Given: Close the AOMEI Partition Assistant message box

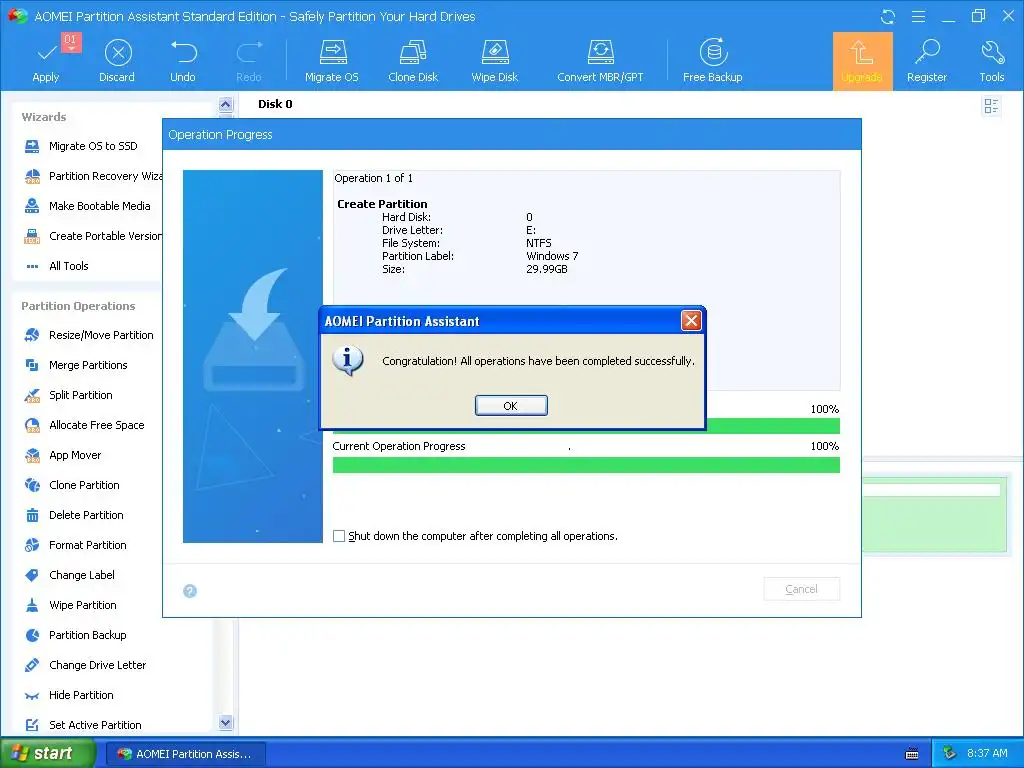Looking at the screenshot, I should 691,321.
